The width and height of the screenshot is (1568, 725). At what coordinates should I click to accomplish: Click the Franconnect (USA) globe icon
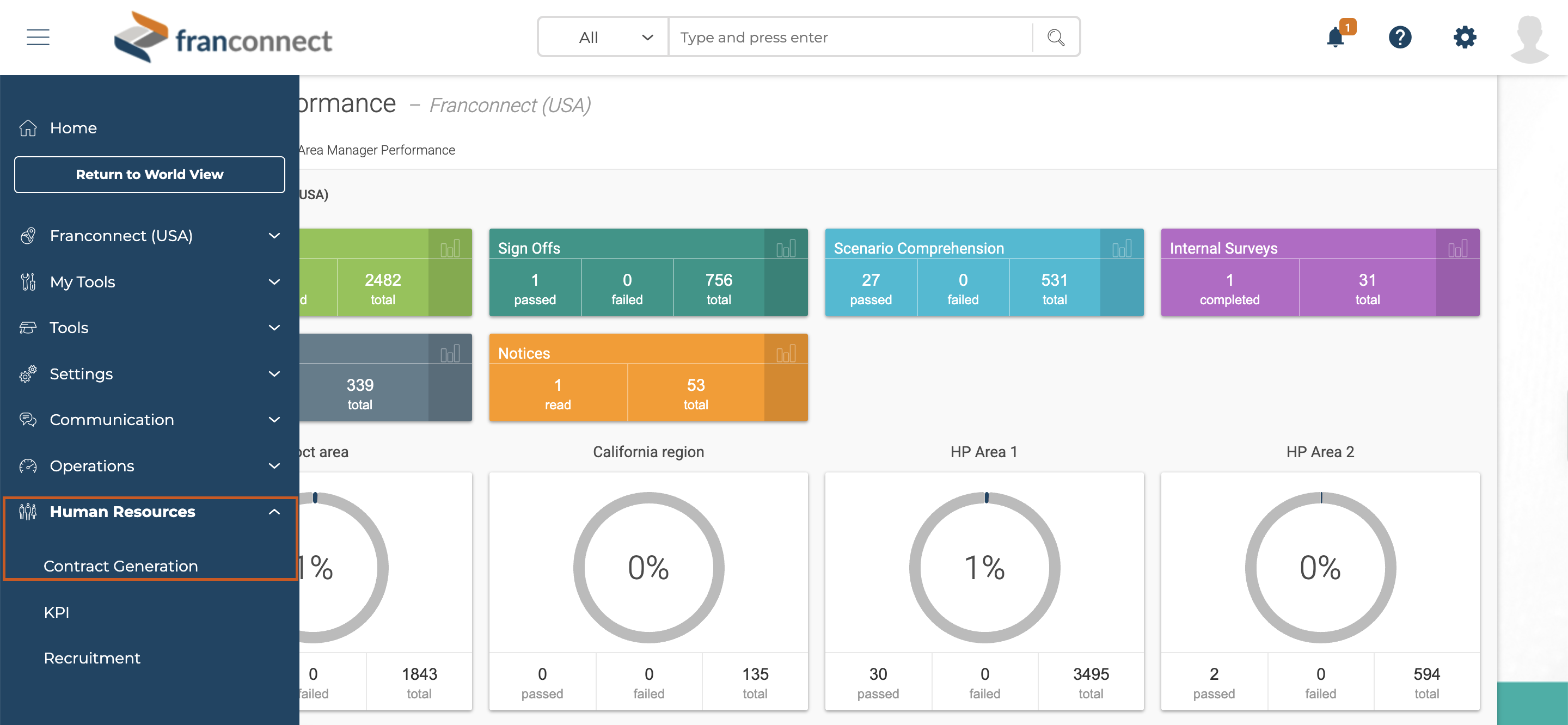coord(28,236)
